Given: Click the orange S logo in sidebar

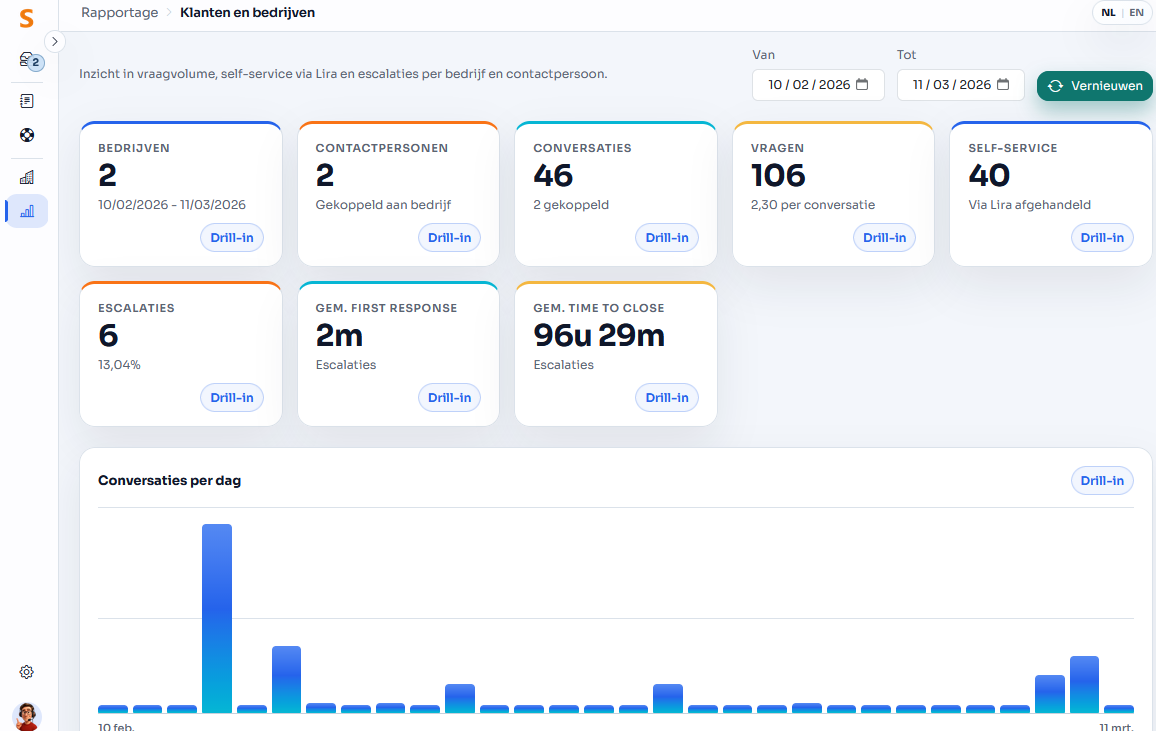Looking at the screenshot, I should point(27,18).
